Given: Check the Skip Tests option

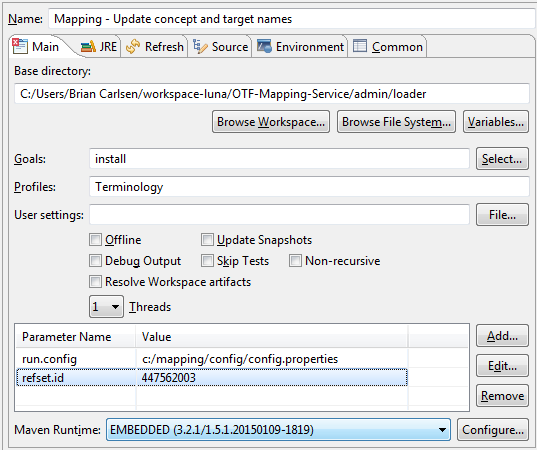Looking at the screenshot, I should 207,261.
